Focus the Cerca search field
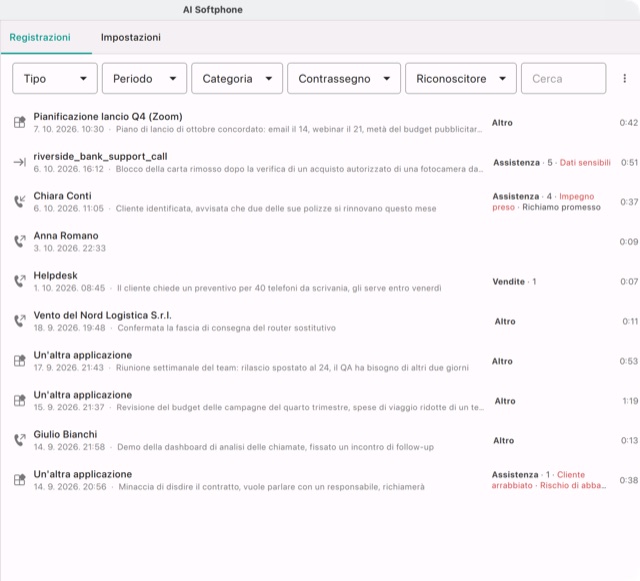Viewport: 640px width, 581px height. click(x=563, y=78)
